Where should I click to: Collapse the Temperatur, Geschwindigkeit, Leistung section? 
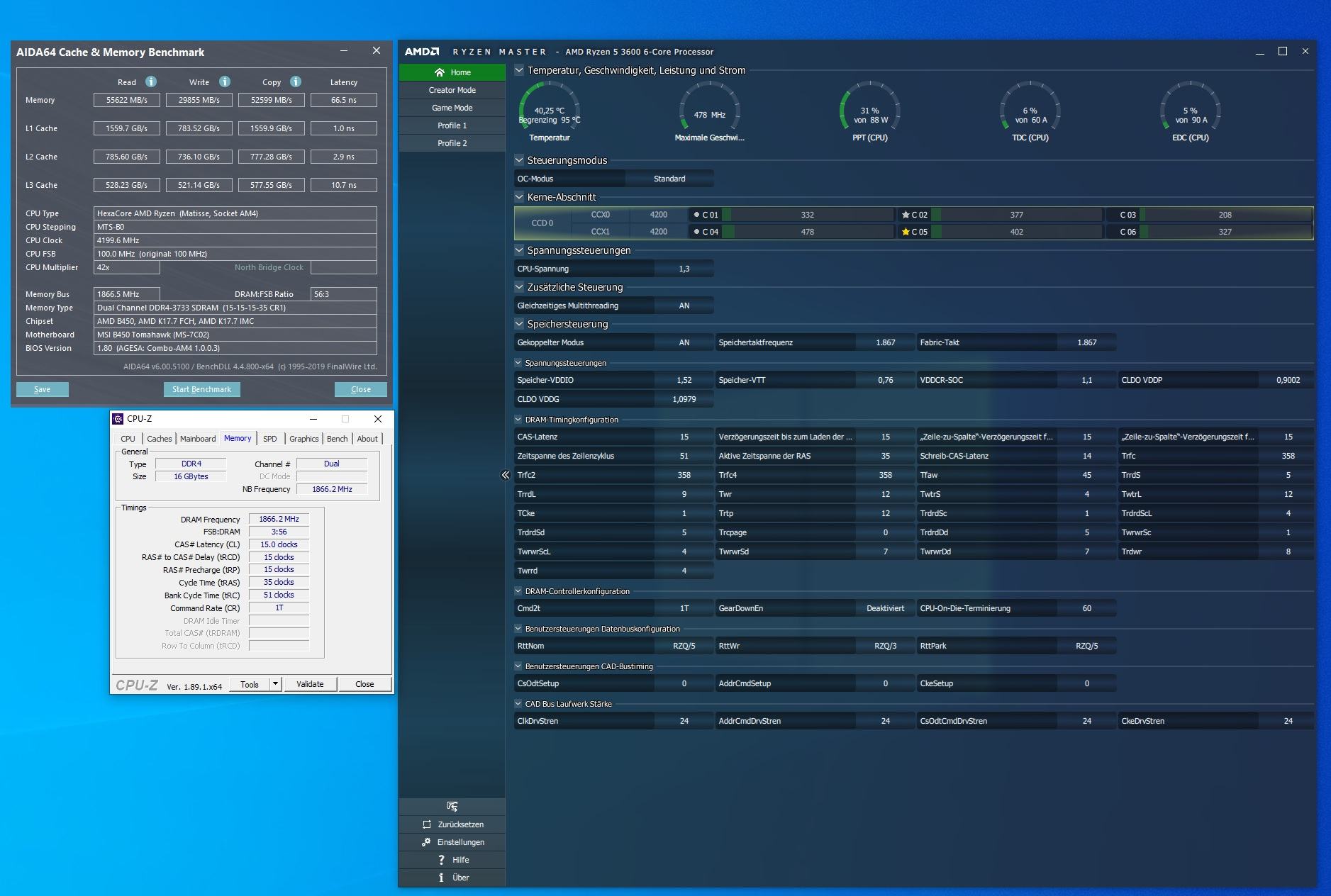pyautogui.click(x=519, y=70)
